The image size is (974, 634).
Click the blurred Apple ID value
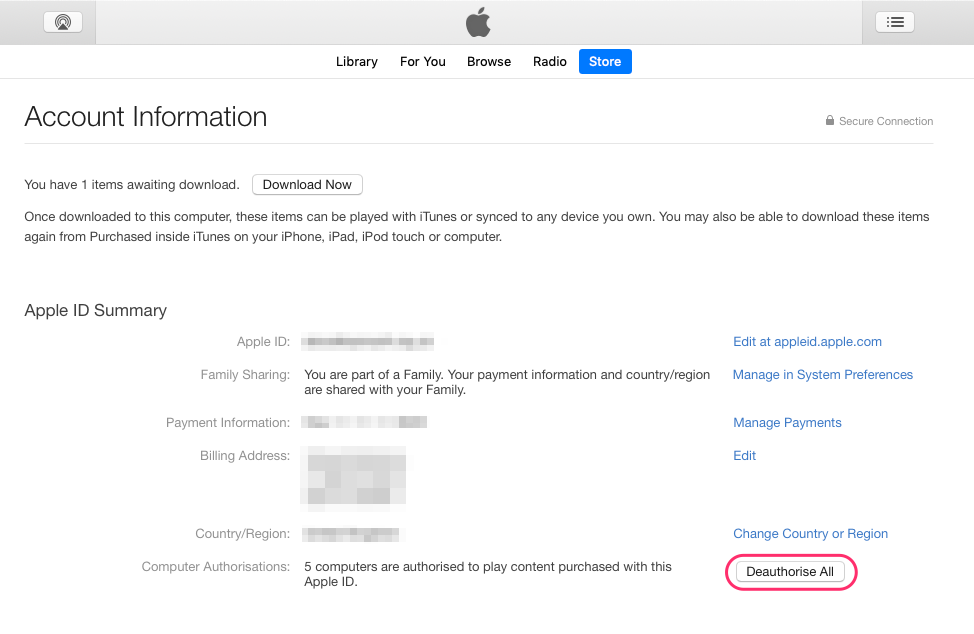coord(367,341)
